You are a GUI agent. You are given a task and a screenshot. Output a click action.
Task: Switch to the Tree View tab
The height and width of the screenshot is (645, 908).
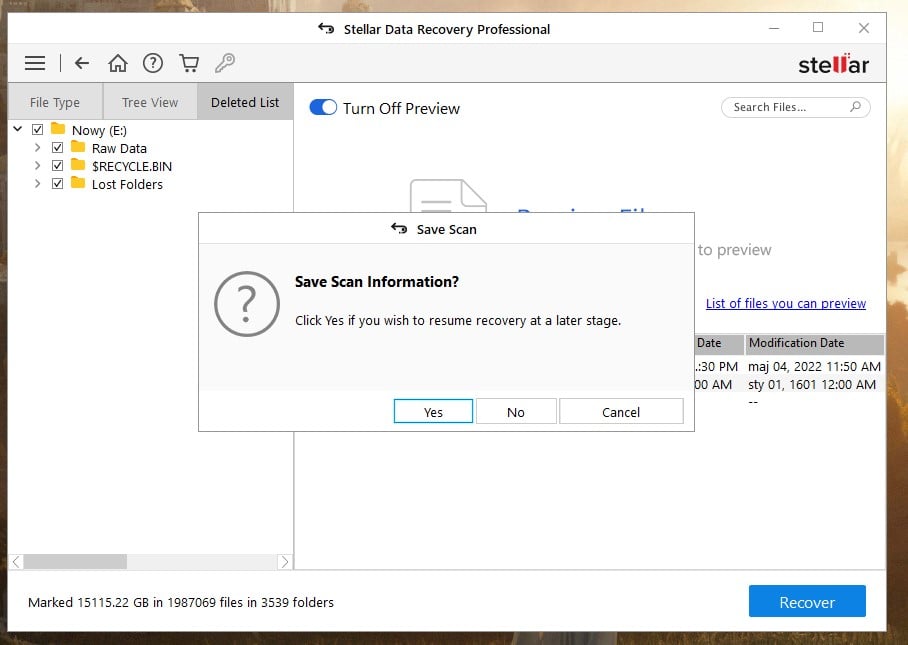[150, 102]
